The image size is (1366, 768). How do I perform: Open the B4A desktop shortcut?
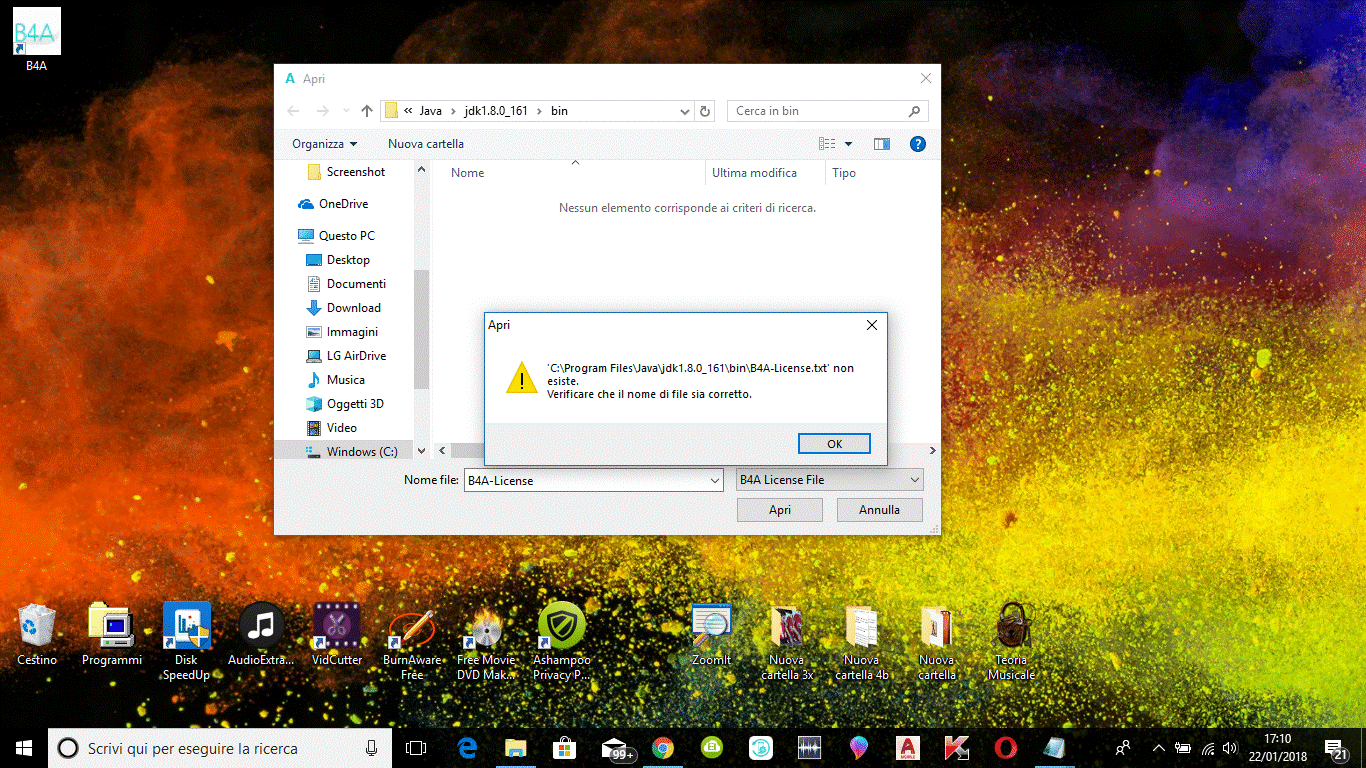tap(36, 39)
